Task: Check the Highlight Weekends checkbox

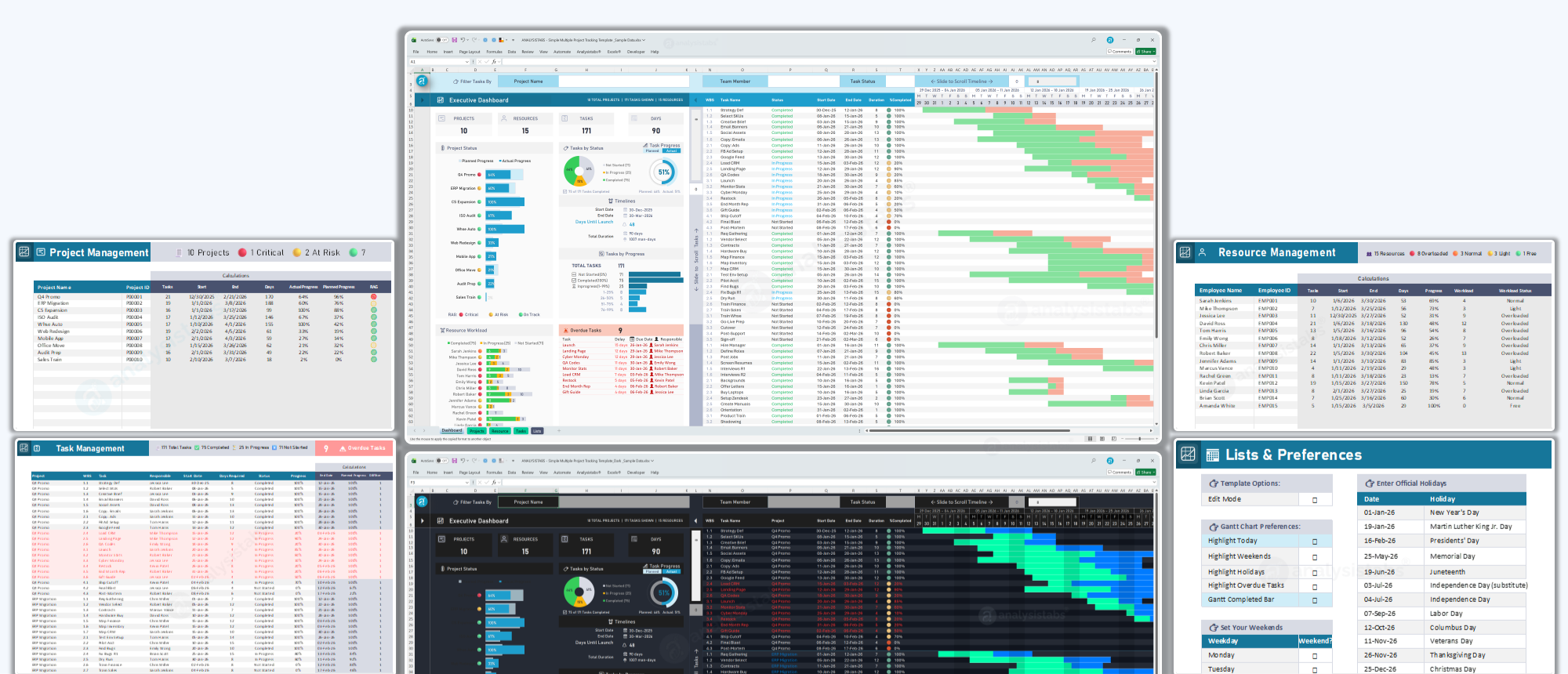Action: tap(1315, 557)
